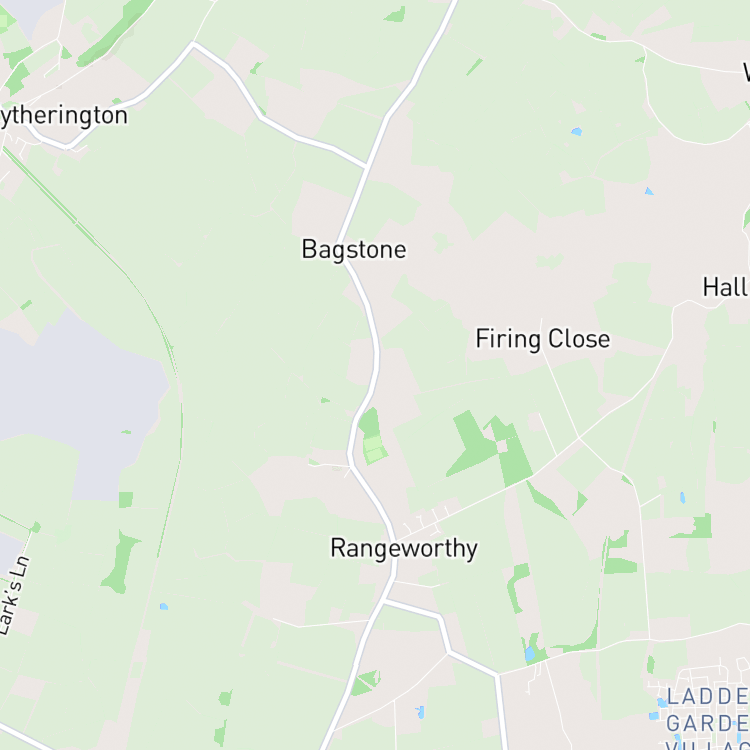Click the road fork south of Rangeworthy
The image size is (750, 750).
[x=385, y=600]
